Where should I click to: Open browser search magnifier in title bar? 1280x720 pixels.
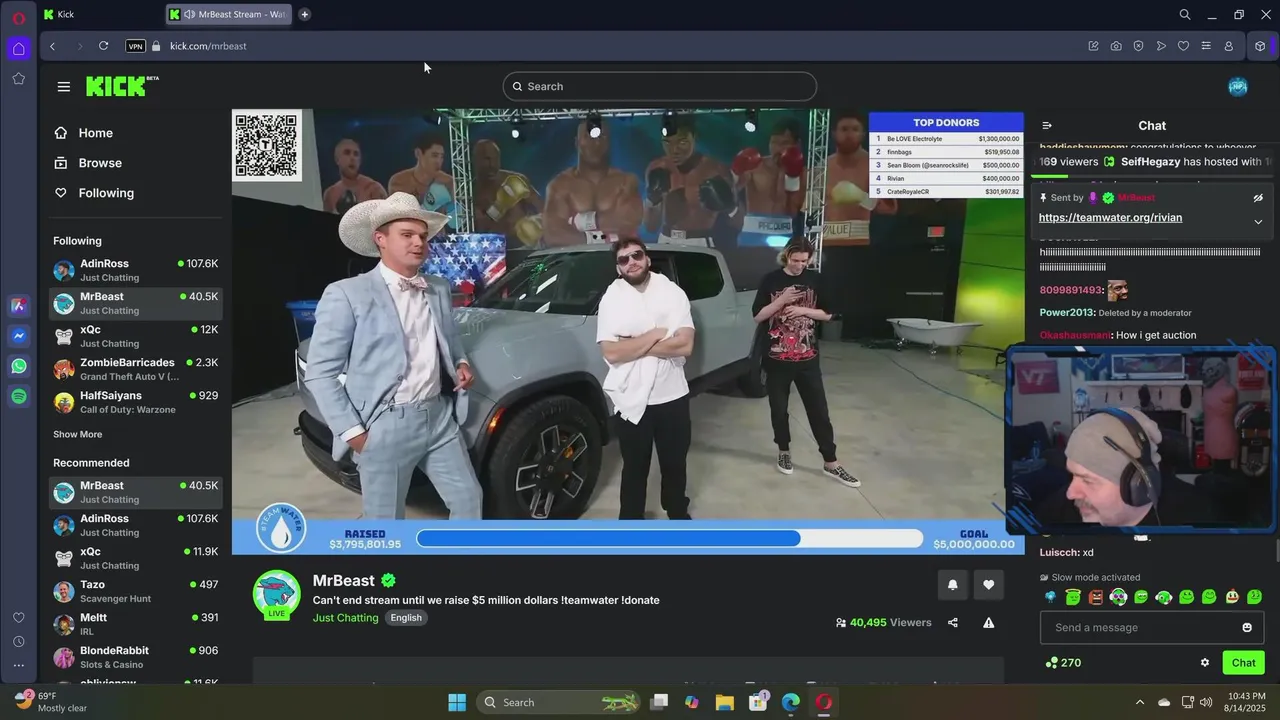tap(1185, 14)
